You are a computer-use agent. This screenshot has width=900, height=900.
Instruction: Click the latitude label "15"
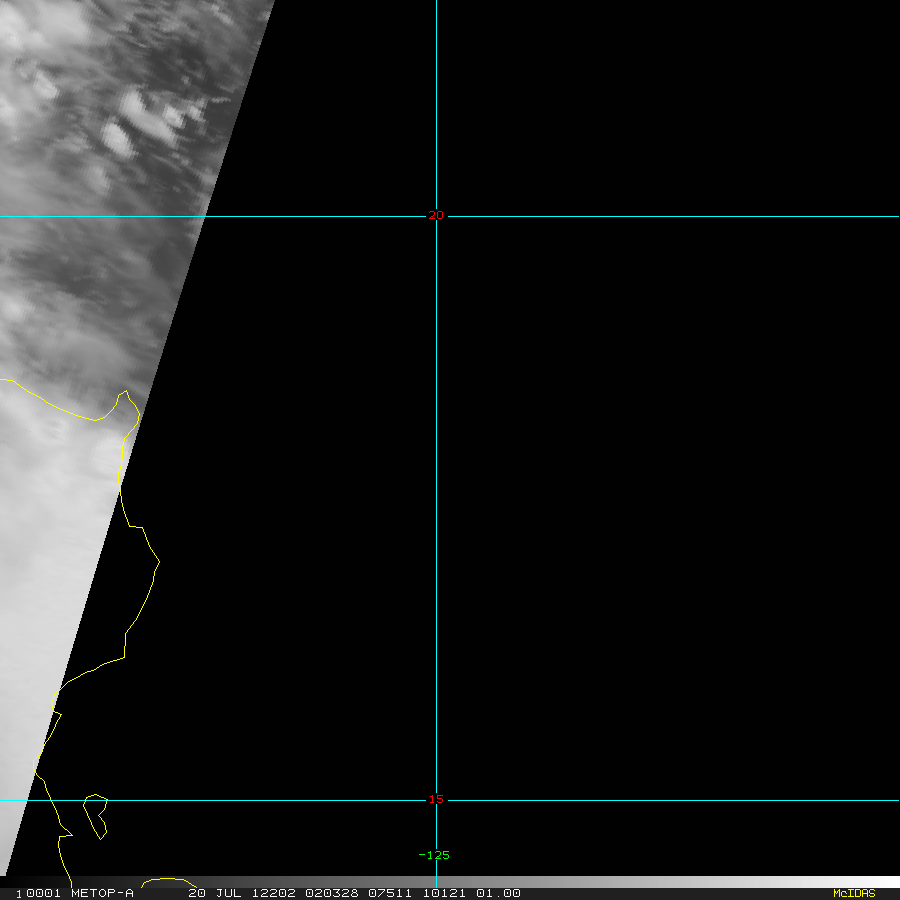click(x=436, y=799)
